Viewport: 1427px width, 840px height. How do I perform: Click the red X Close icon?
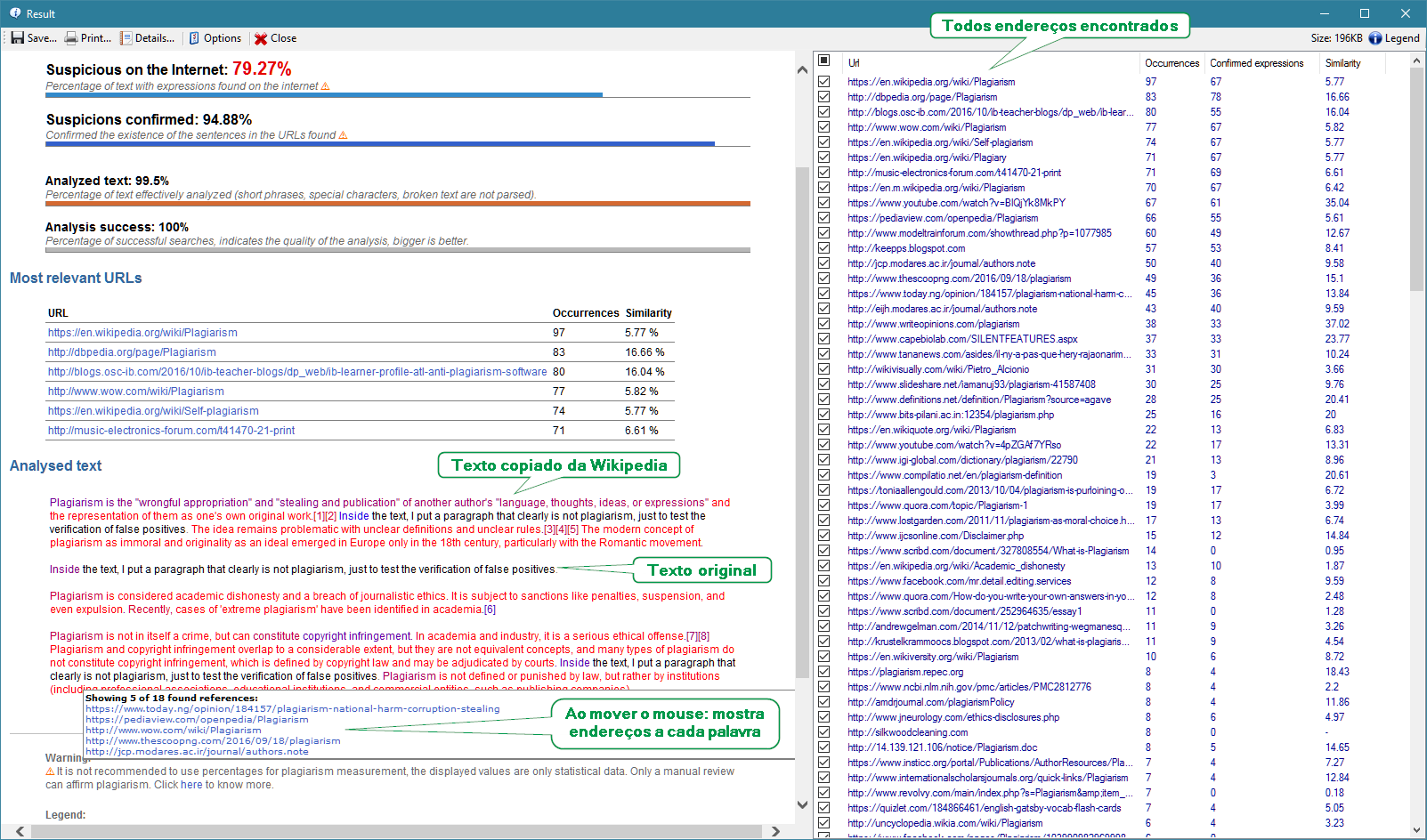[259, 37]
